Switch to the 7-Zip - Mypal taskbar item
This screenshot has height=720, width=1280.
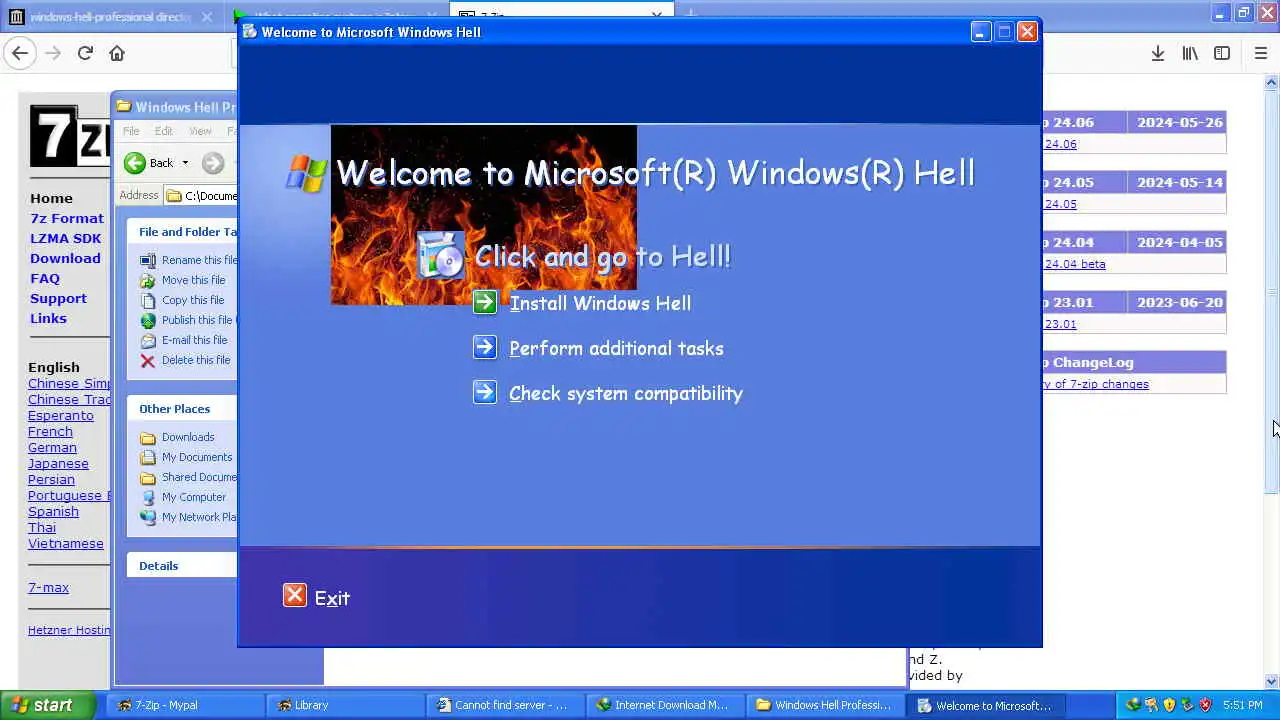coord(186,705)
